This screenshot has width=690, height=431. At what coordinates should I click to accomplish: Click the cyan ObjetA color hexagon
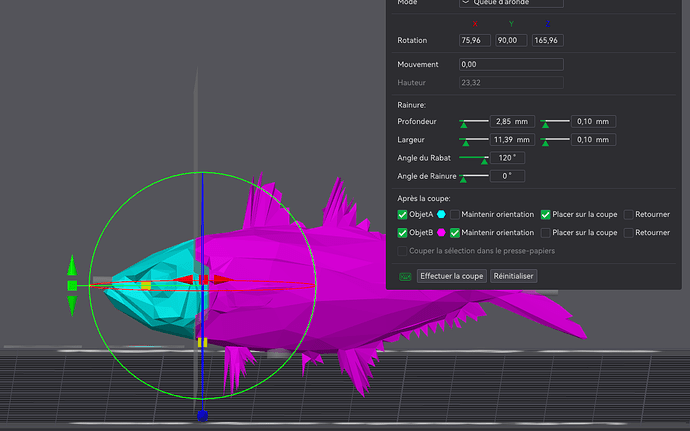point(441,214)
